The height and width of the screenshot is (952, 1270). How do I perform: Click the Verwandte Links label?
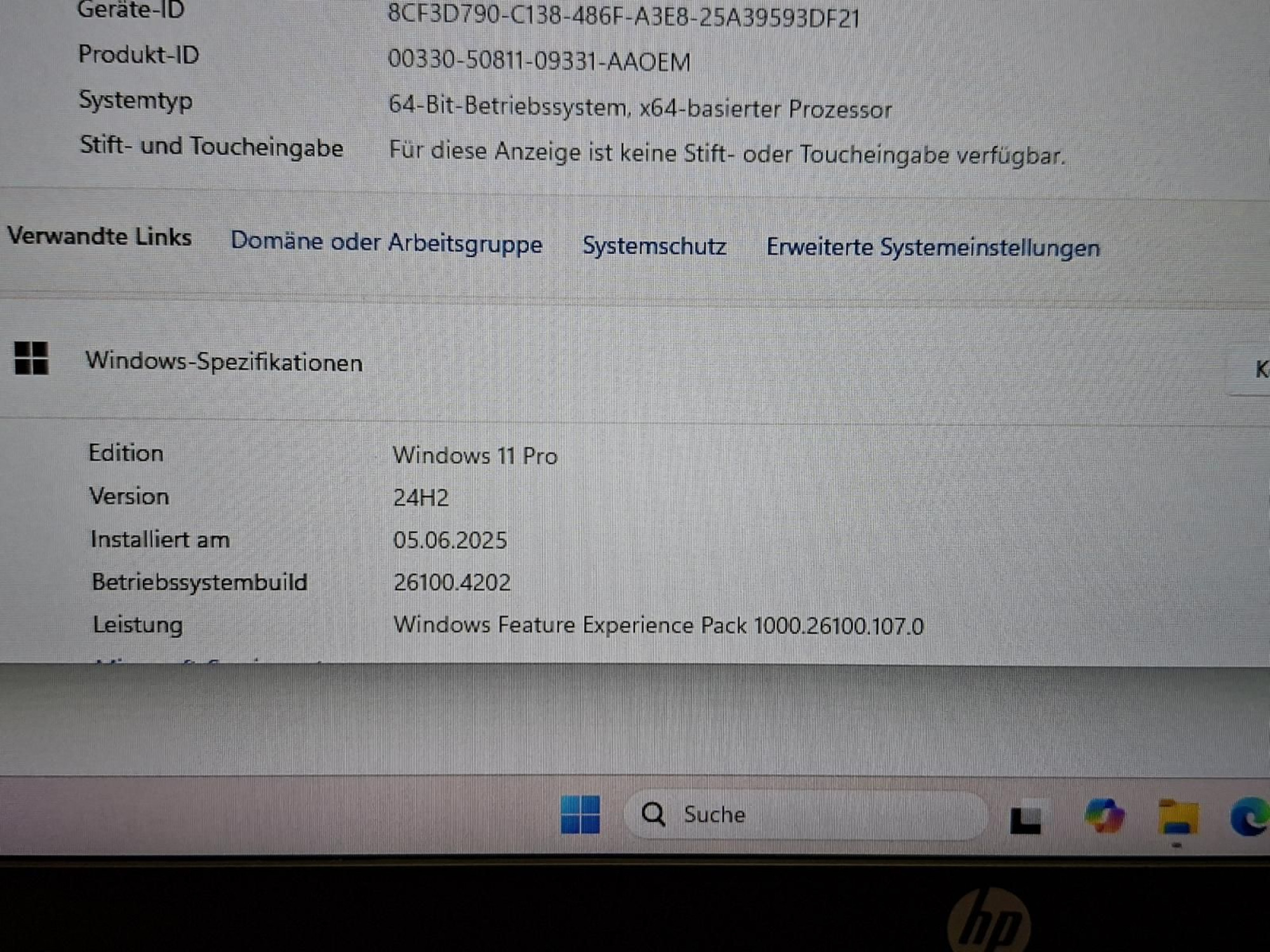[x=99, y=236]
